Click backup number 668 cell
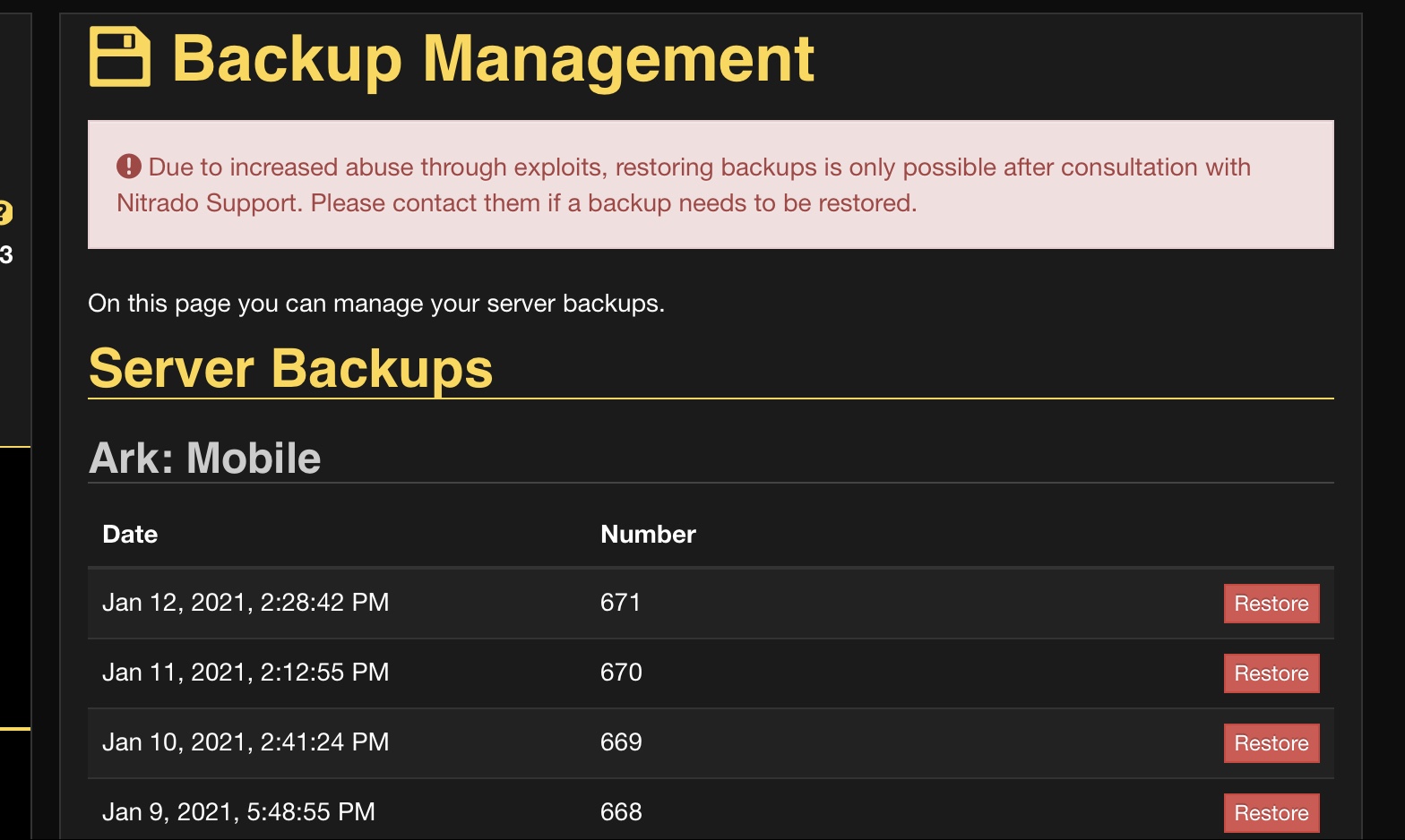The image size is (1405, 840). click(621, 812)
